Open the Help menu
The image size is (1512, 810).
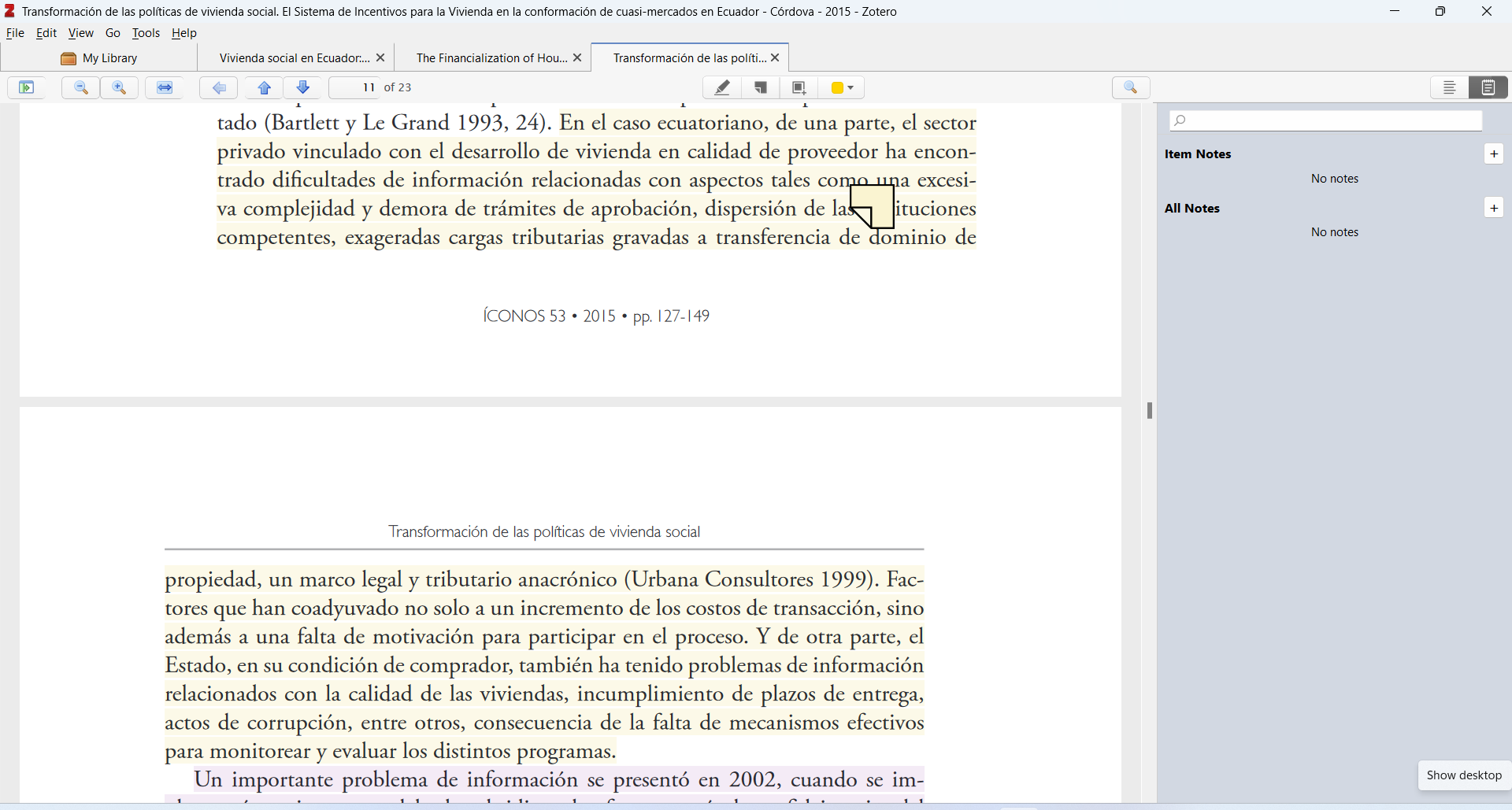[184, 33]
